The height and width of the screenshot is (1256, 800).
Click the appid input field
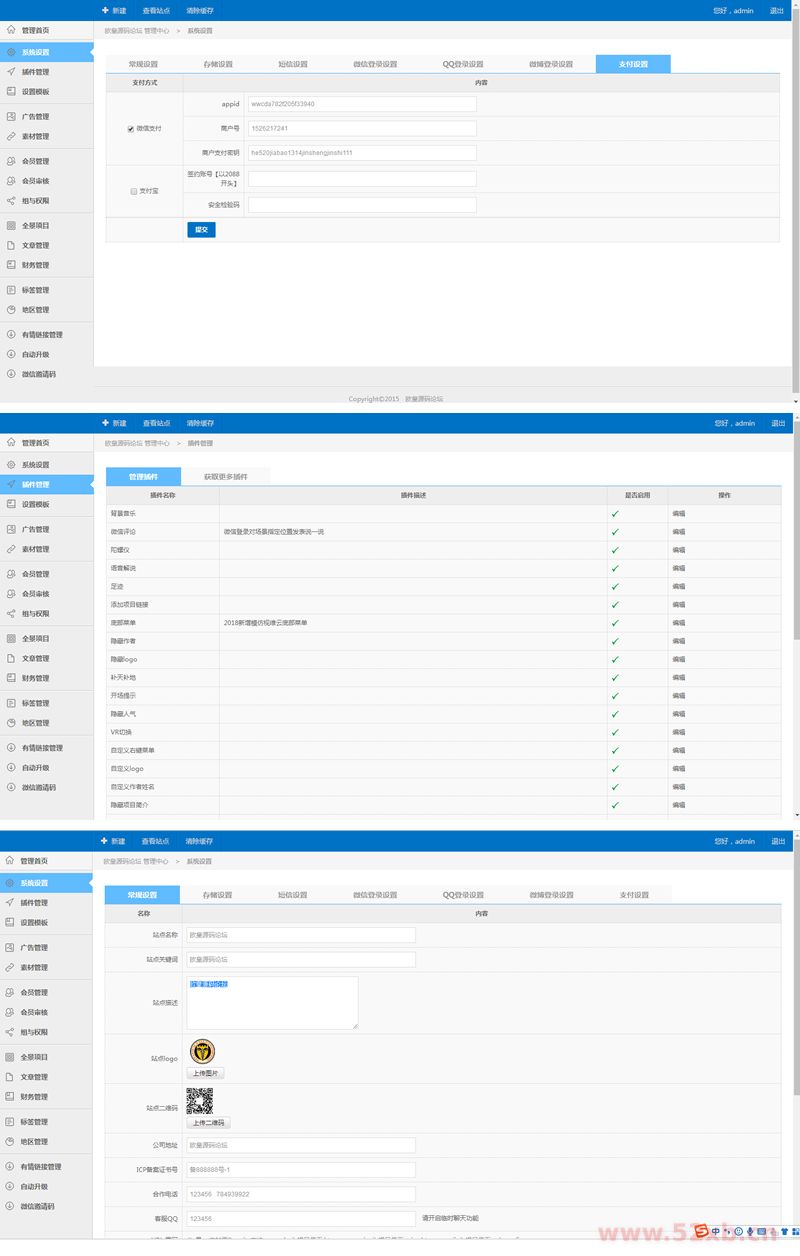(362, 104)
